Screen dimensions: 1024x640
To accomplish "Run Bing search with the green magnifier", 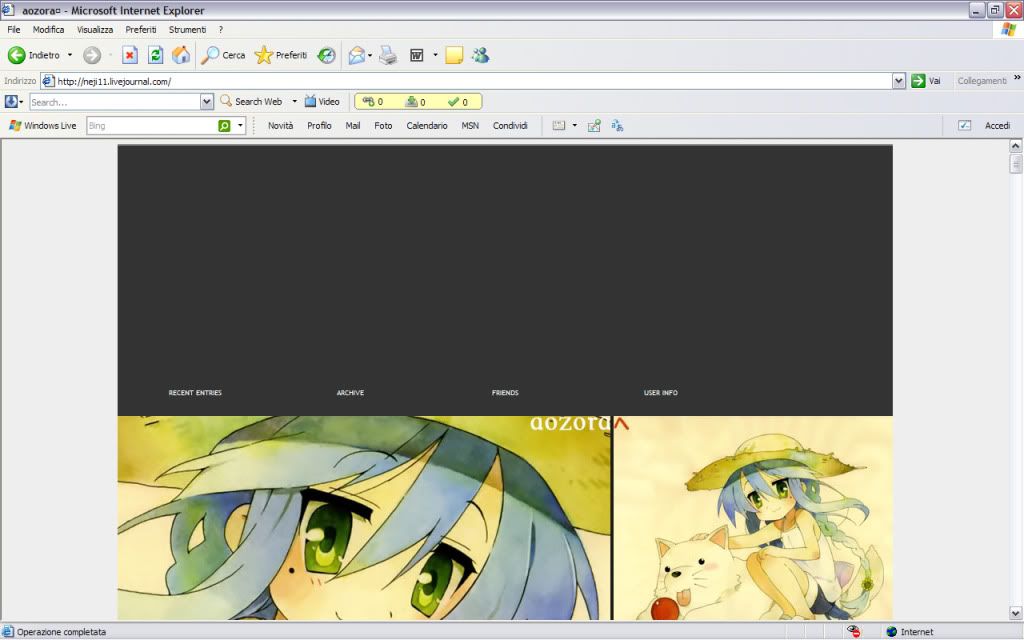I will click(x=224, y=126).
